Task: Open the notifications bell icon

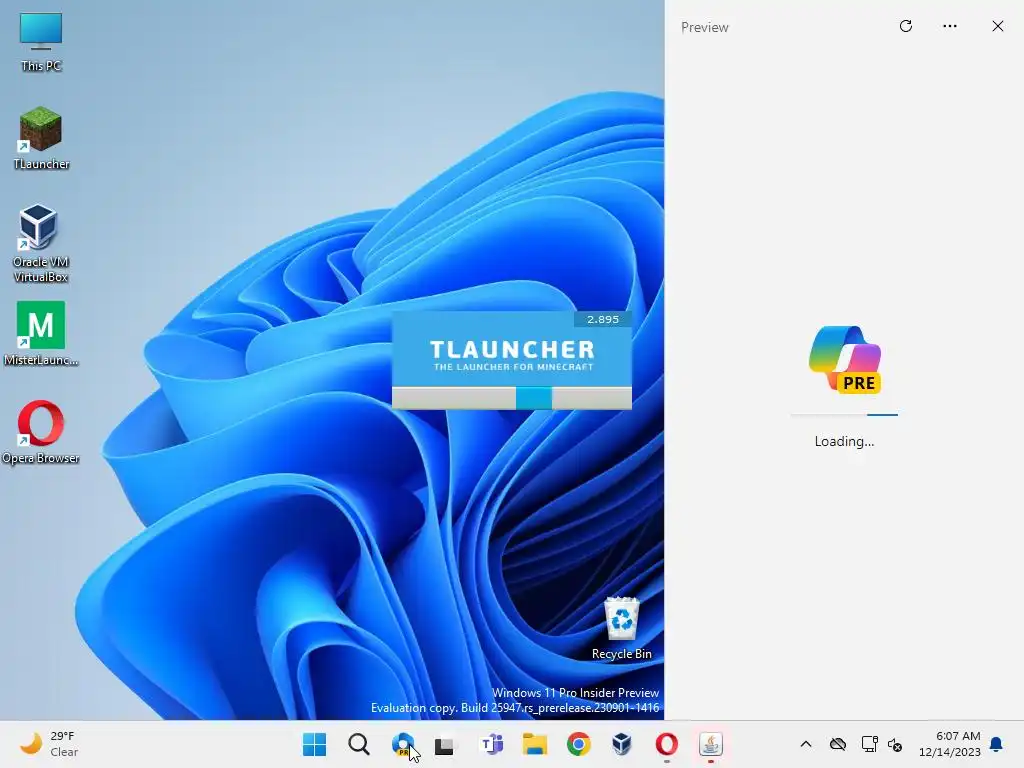Action: 997,744
